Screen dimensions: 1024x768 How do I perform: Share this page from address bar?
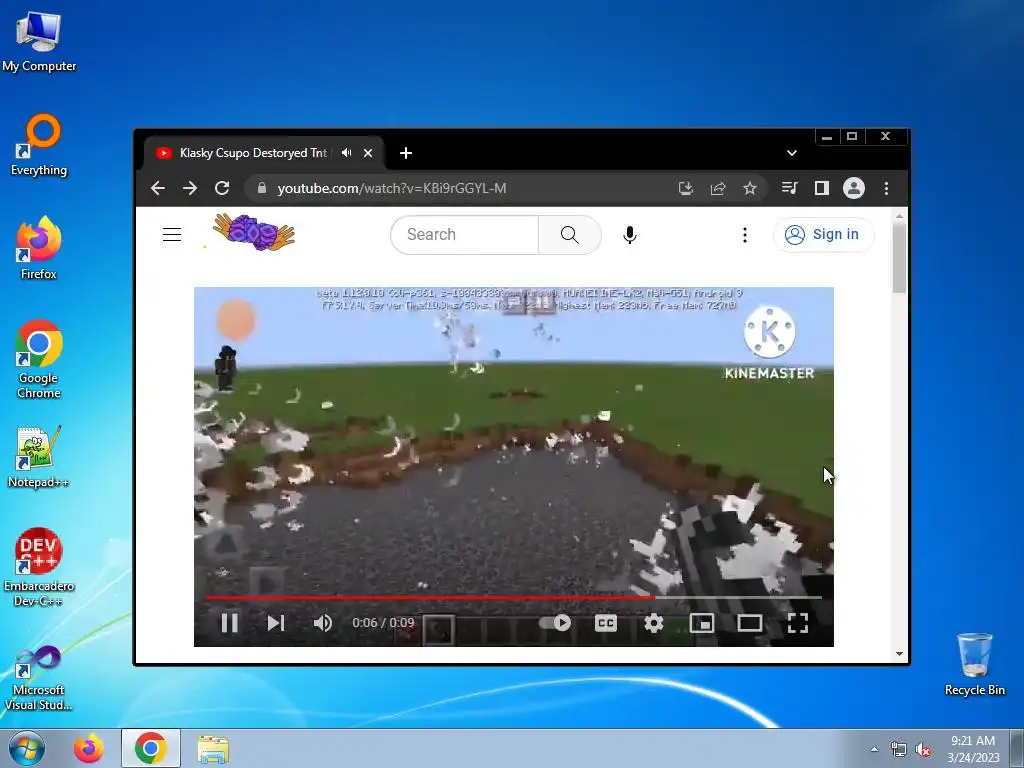718,188
